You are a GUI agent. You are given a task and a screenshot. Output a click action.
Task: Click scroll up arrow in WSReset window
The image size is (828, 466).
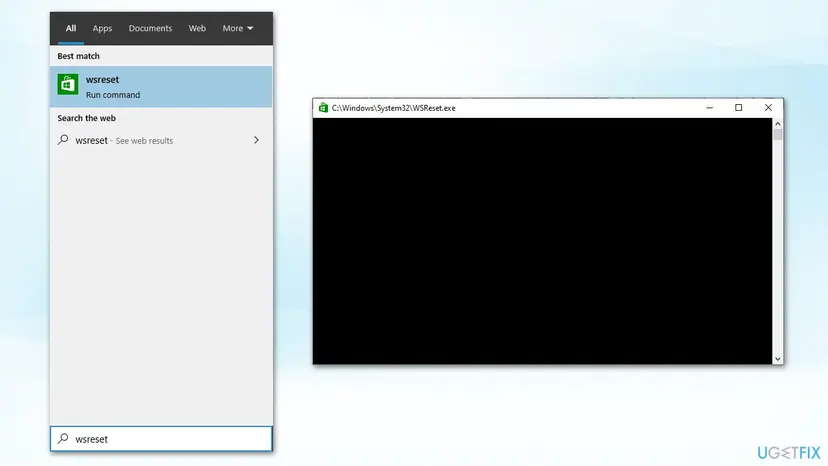pos(777,124)
